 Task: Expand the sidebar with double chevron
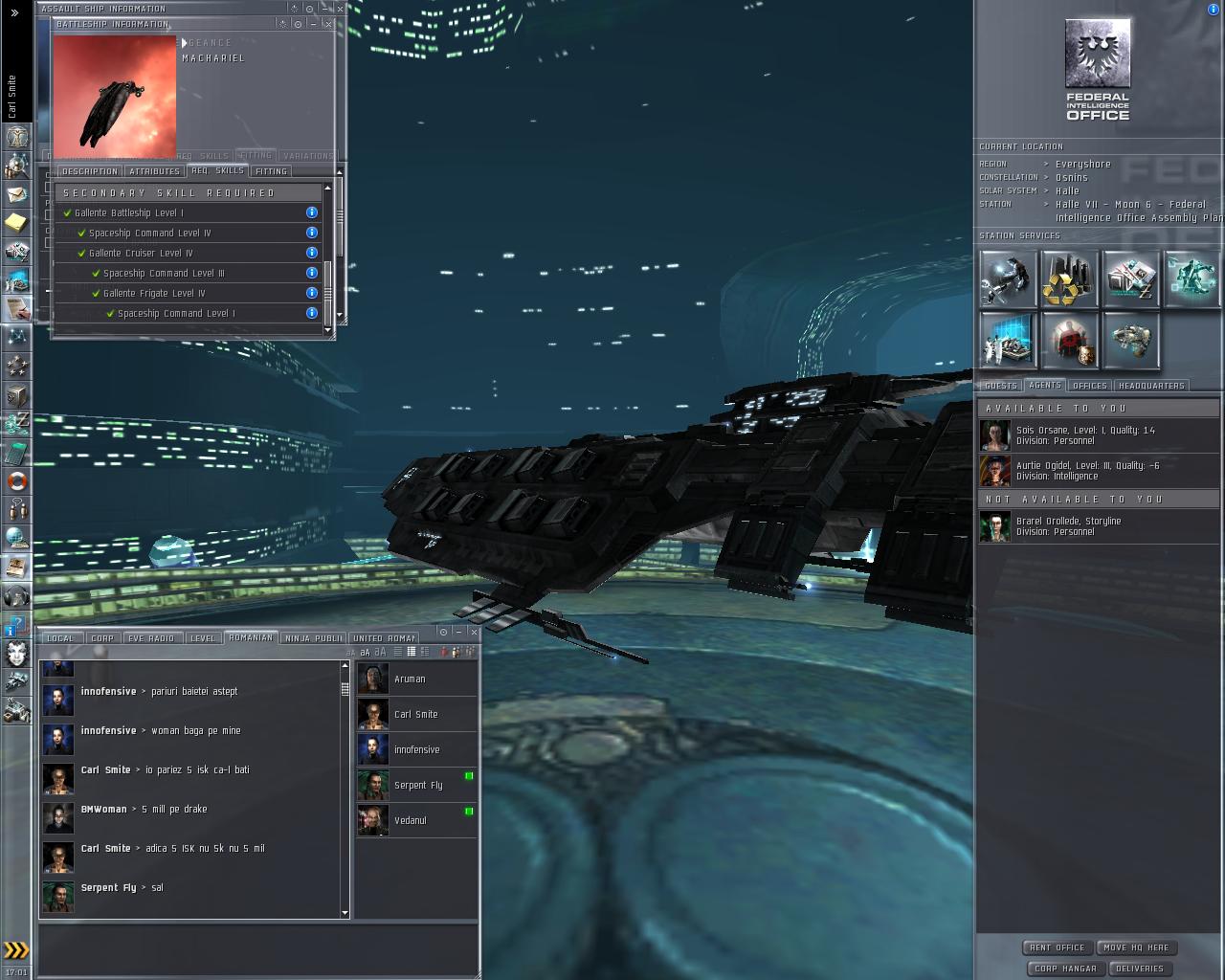pos(14,12)
